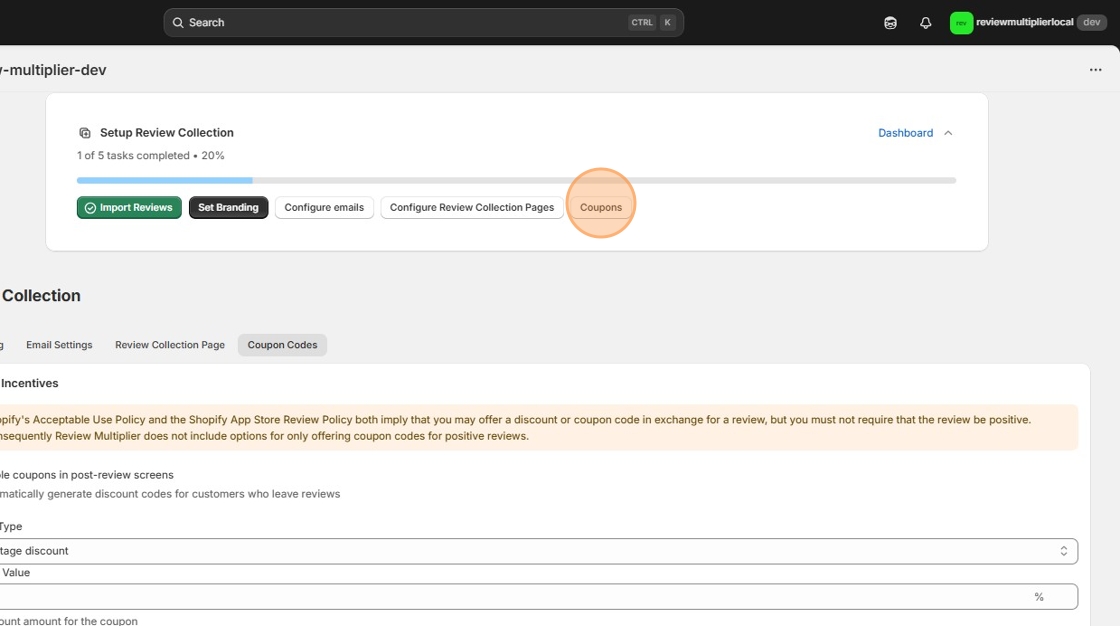Click the Import Reviews button
This screenshot has height=626, width=1120.
pos(129,207)
